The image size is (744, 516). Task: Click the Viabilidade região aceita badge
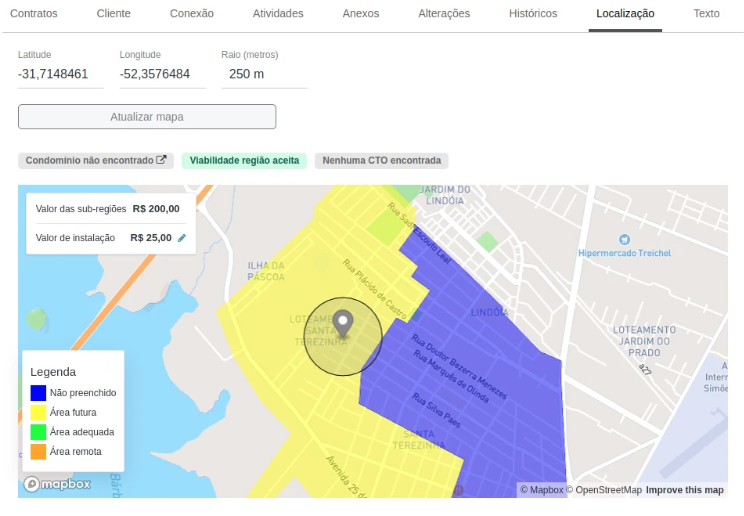coord(244,160)
